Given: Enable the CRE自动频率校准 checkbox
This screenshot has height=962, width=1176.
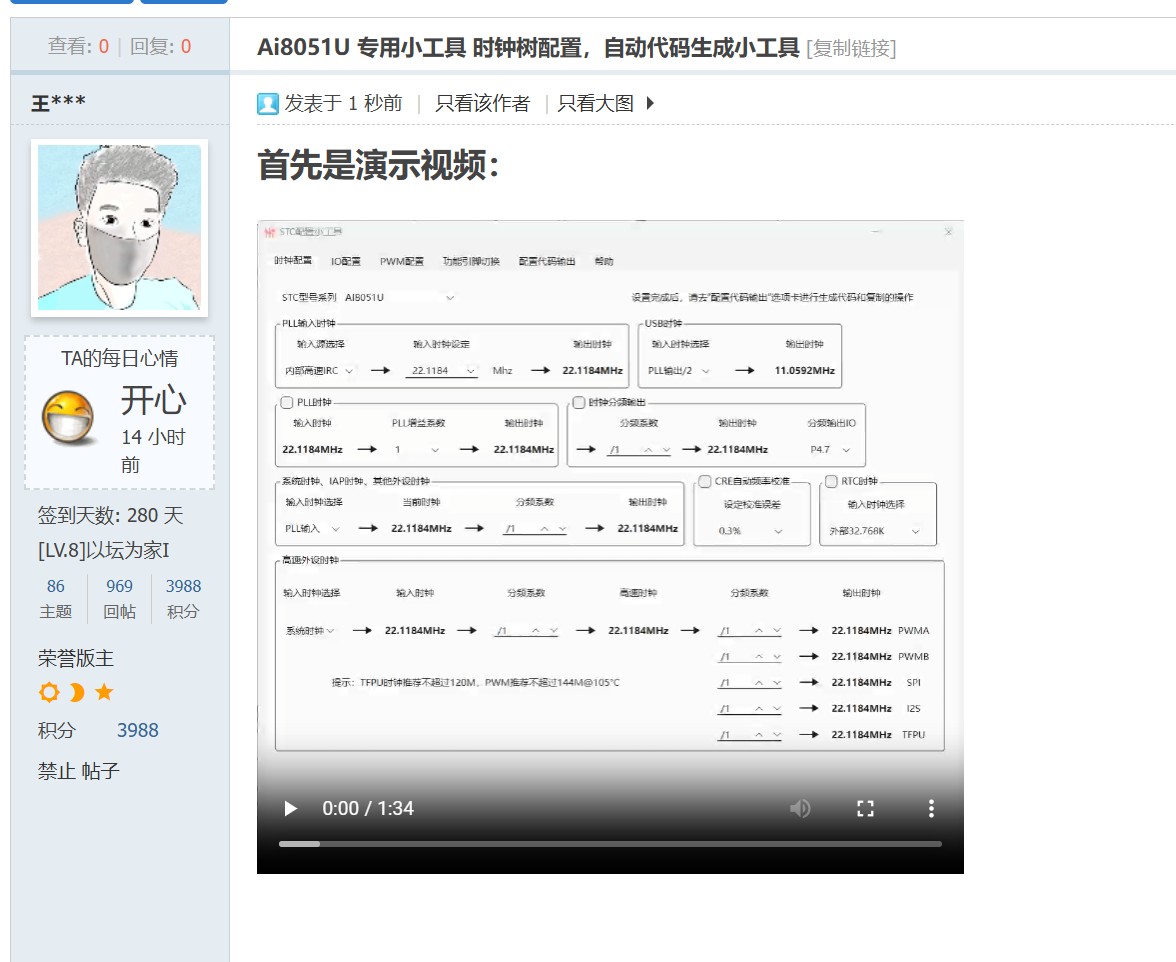Looking at the screenshot, I should [705, 481].
